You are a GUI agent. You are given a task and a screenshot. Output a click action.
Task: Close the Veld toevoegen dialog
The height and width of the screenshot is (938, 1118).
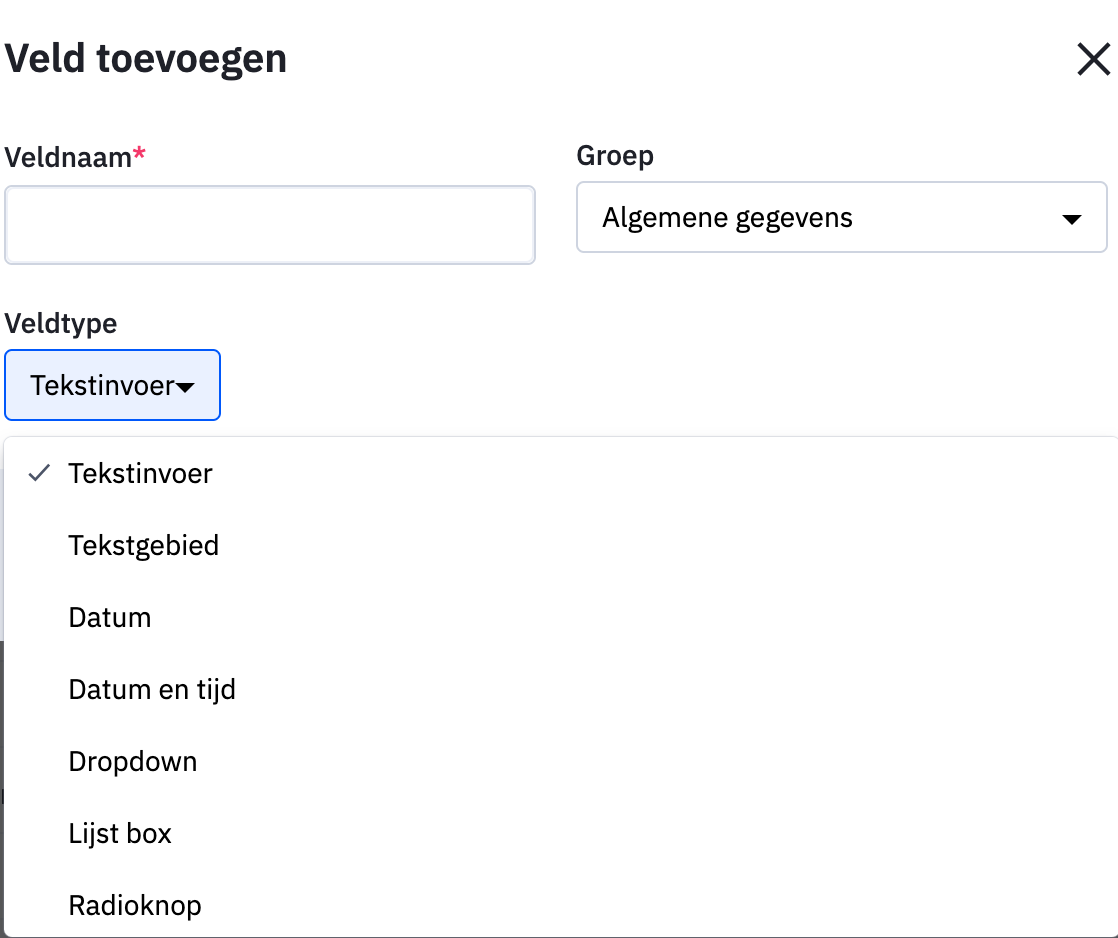point(1093,59)
